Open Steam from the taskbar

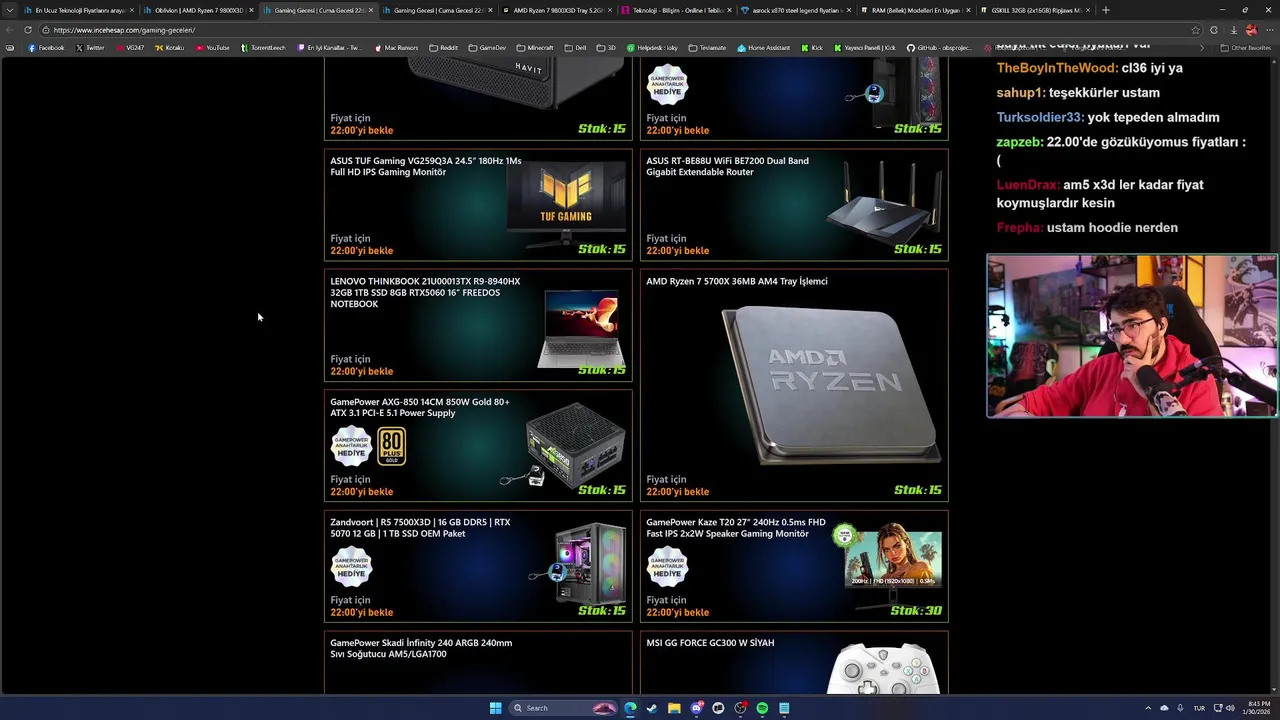pyautogui.click(x=652, y=708)
